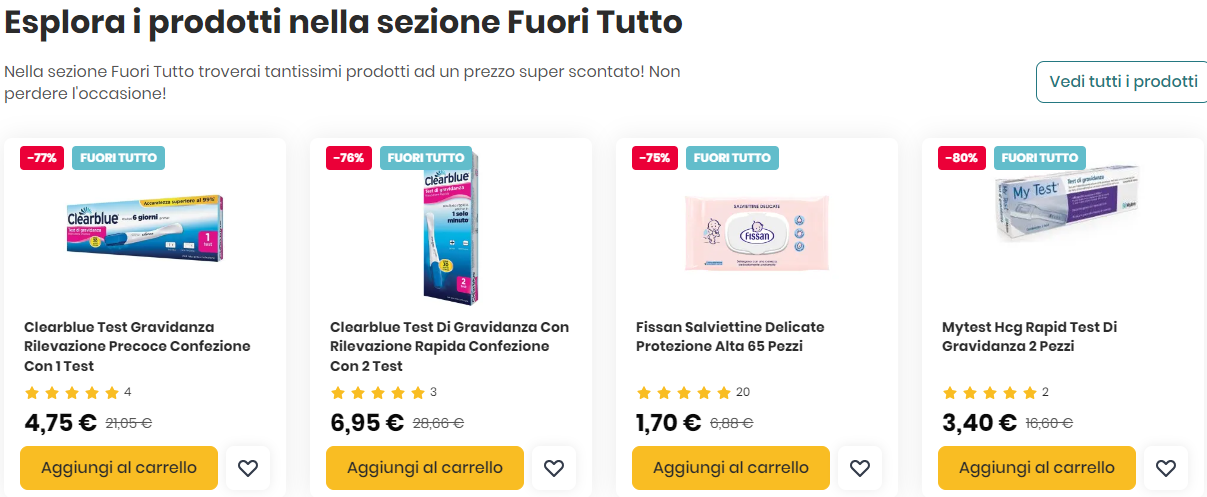Add Clearblue Rilevazione Precoce to wishlist heart

[x=248, y=468]
